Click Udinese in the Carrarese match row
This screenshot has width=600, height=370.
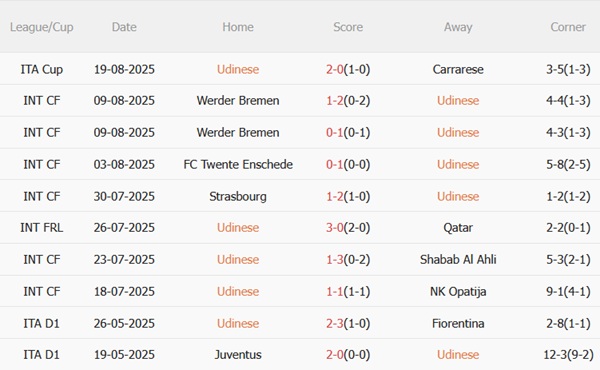pos(238,69)
